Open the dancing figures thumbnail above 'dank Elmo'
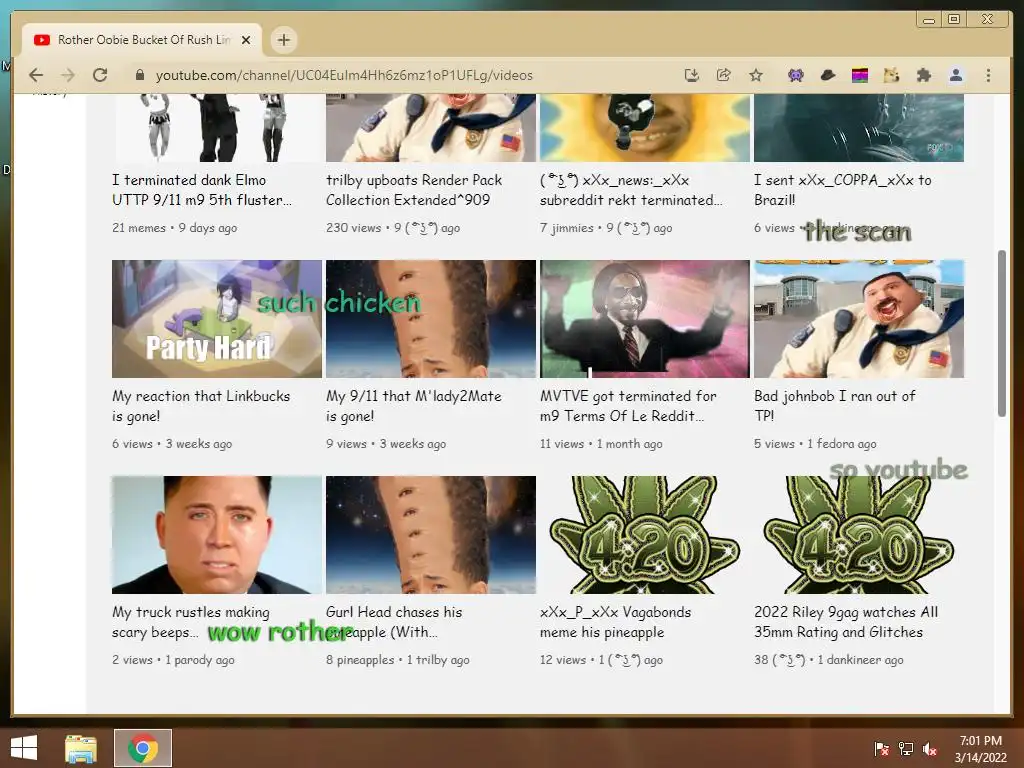Screen dimensions: 1024x768 tap(217, 127)
